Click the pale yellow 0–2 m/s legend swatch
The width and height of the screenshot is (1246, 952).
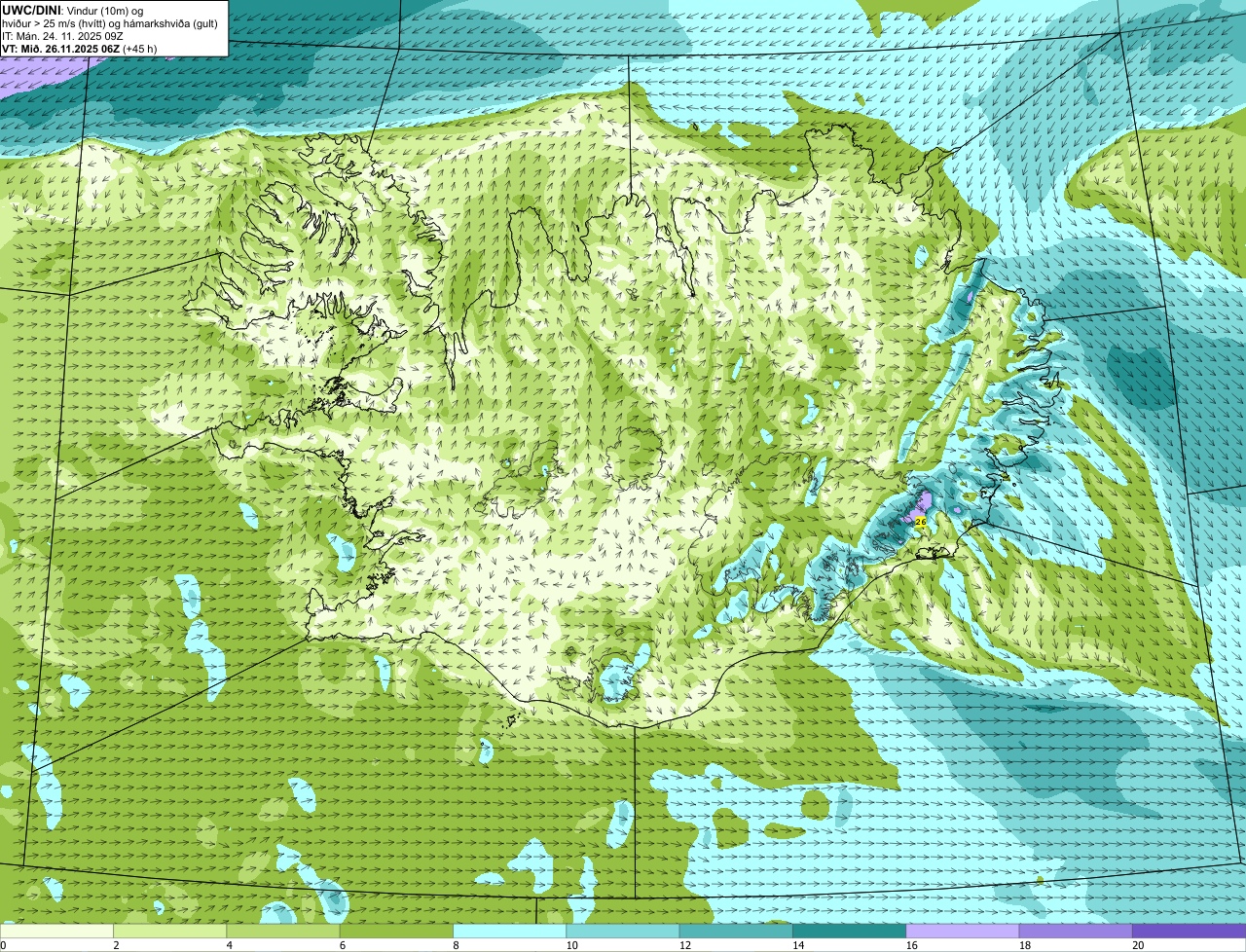point(56,931)
